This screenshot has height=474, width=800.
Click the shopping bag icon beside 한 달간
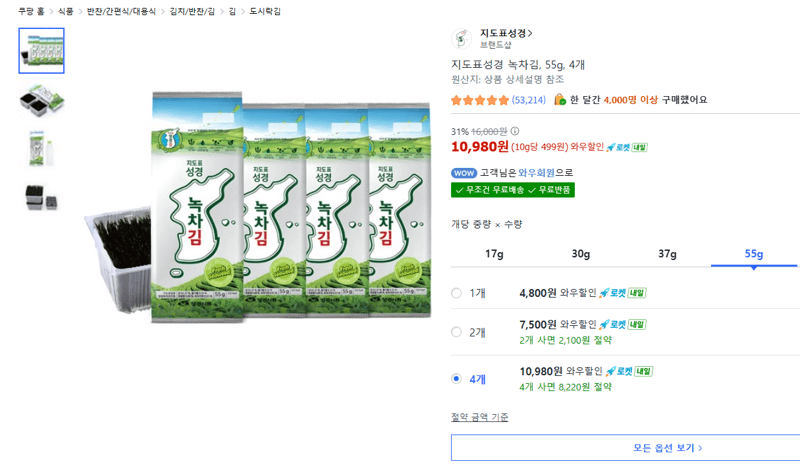560,99
